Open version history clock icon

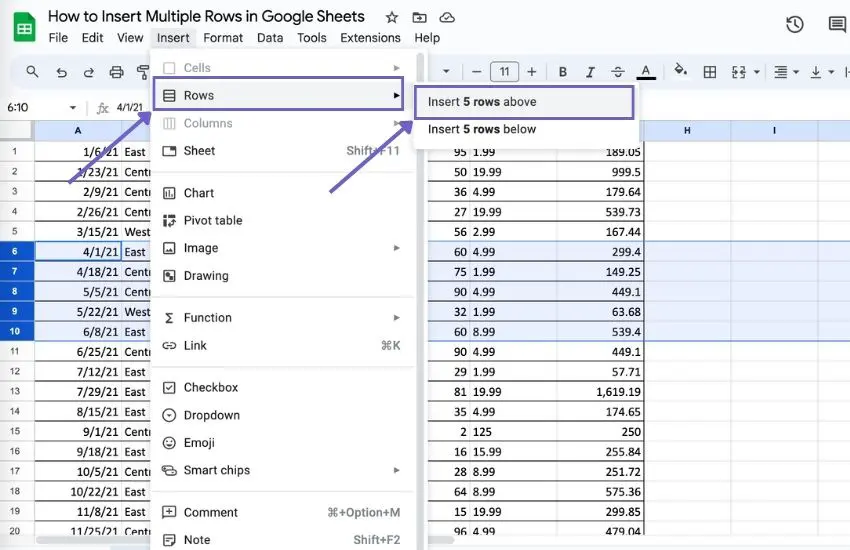pos(795,24)
